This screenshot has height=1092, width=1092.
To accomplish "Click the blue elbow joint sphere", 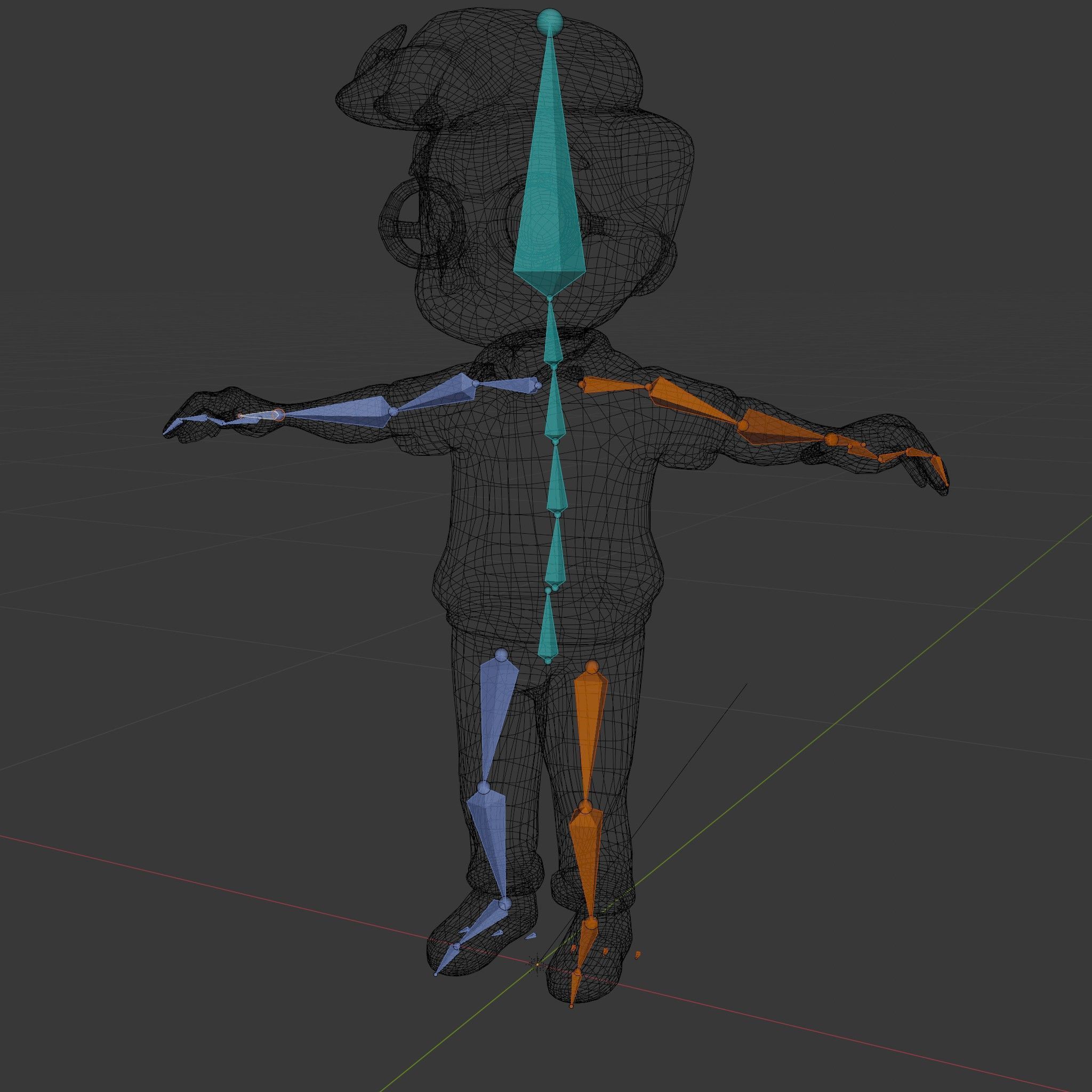I will 394,411.
